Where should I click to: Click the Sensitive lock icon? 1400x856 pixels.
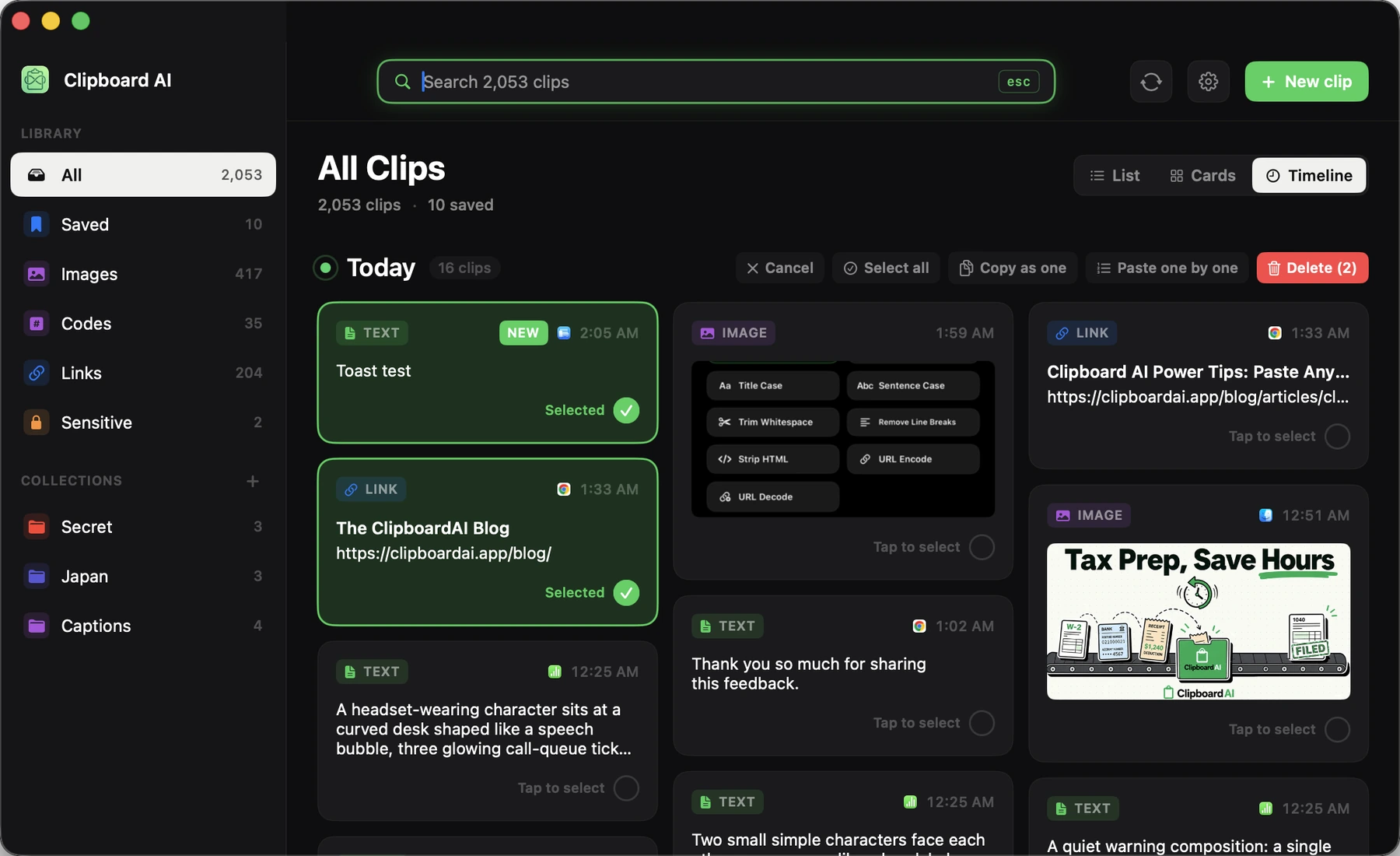coord(36,423)
